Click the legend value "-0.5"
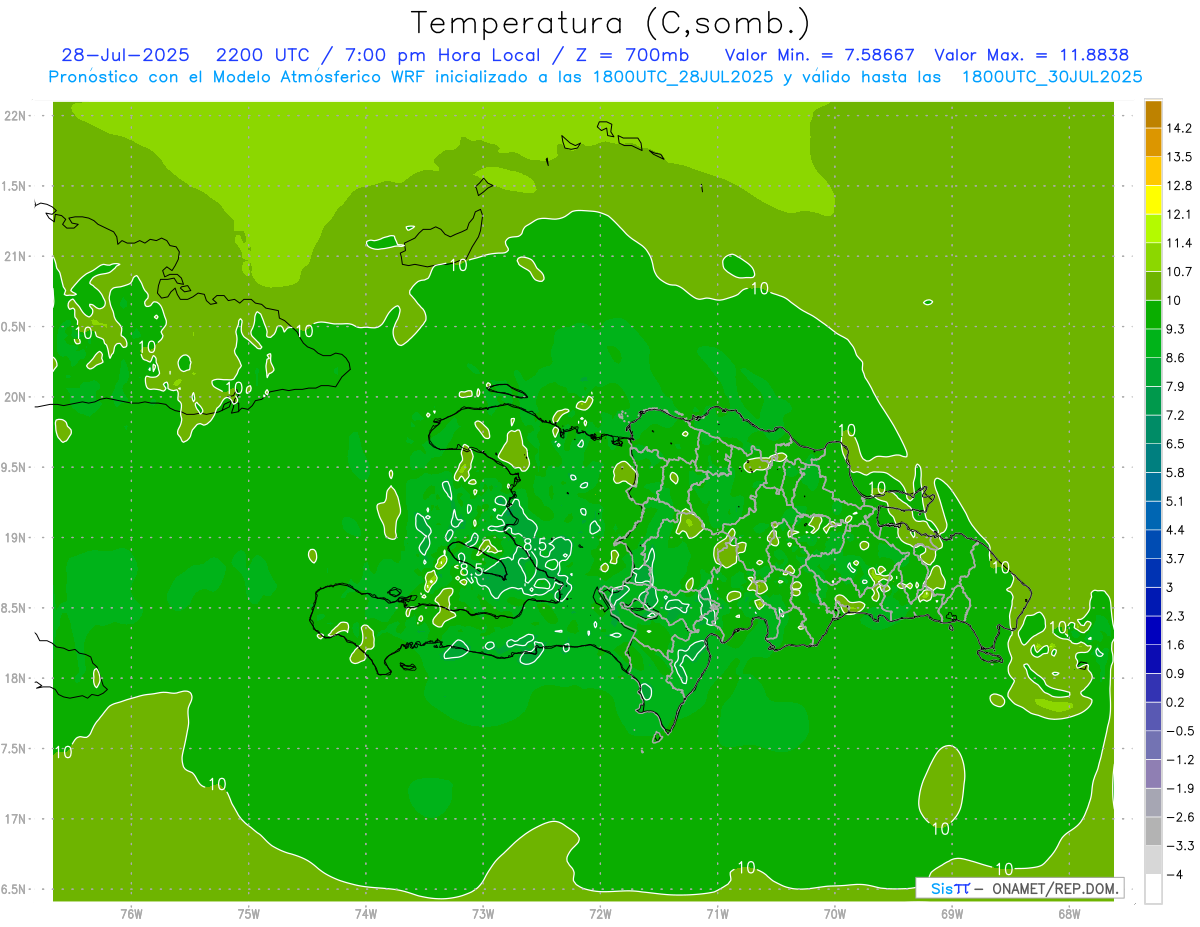This screenshot has height=927, width=1200. pos(1179,731)
